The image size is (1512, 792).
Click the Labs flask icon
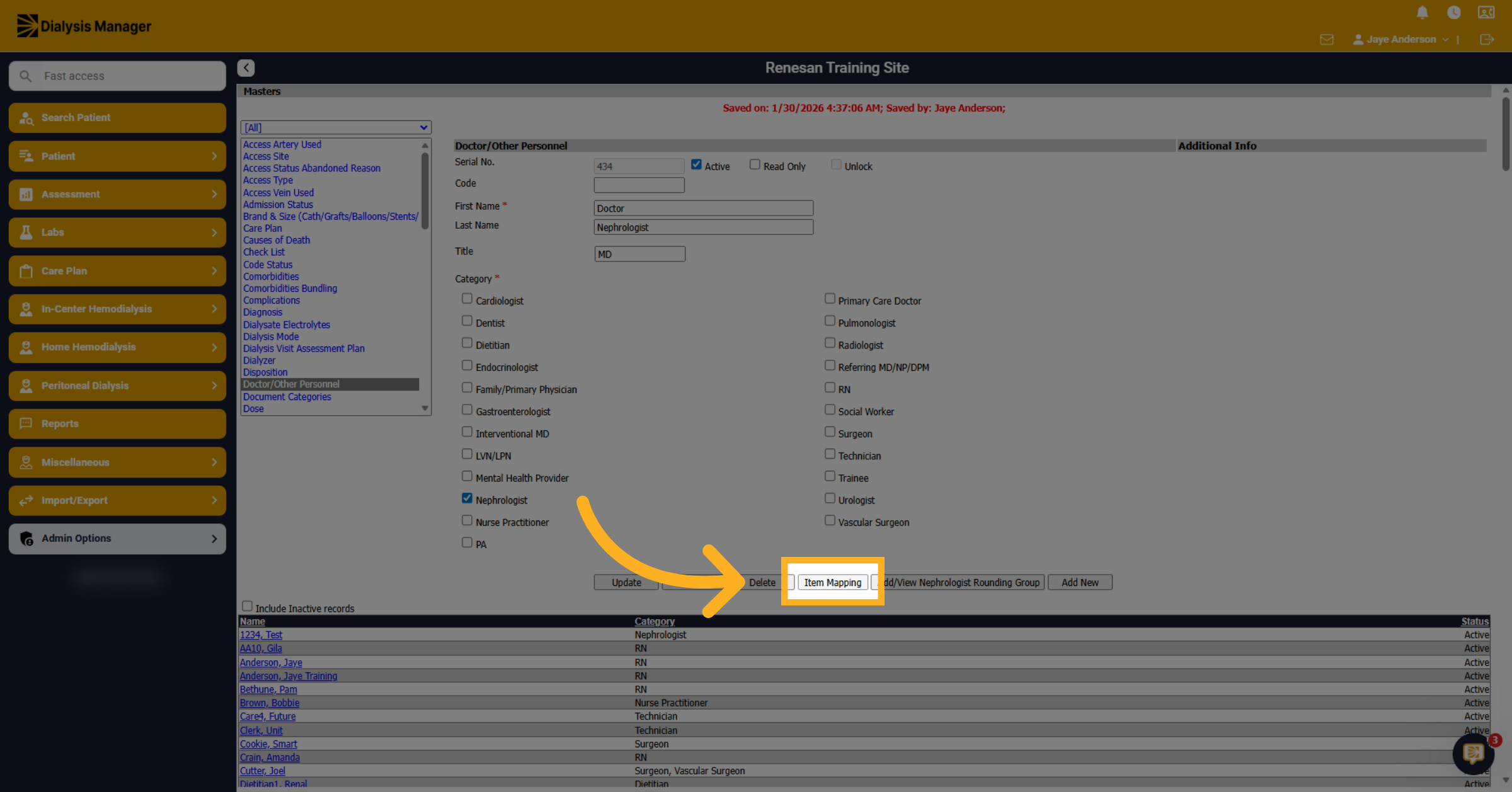click(26, 232)
